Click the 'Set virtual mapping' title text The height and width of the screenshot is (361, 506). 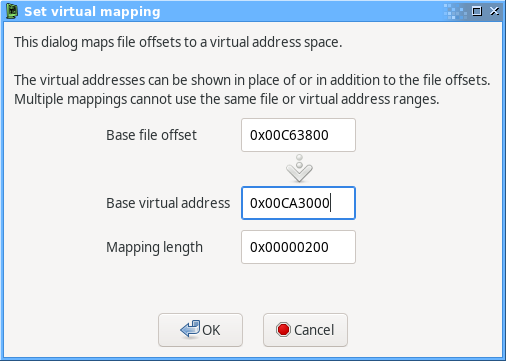pos(92,12)
